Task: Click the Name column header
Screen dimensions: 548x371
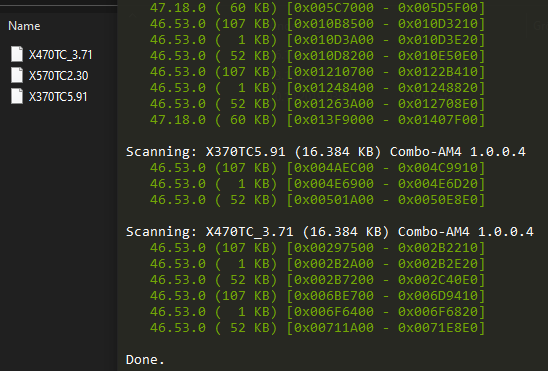Action: [x=24, y=26]
